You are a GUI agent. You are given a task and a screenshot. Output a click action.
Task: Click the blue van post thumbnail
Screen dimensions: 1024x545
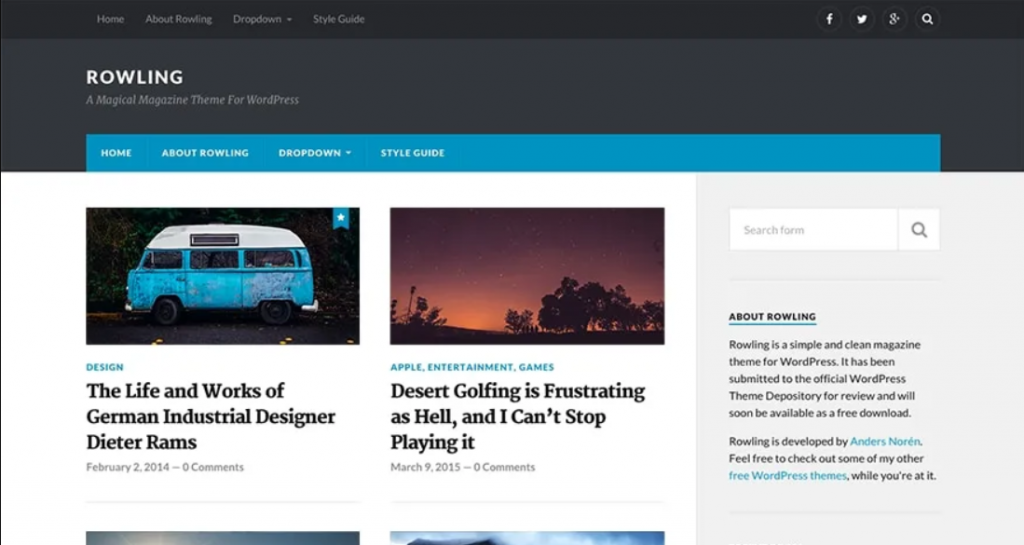[222, 276]
